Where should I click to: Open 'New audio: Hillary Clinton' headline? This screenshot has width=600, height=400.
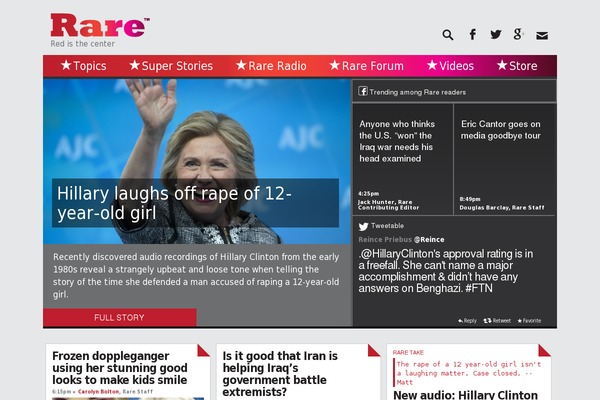[465, 395]
